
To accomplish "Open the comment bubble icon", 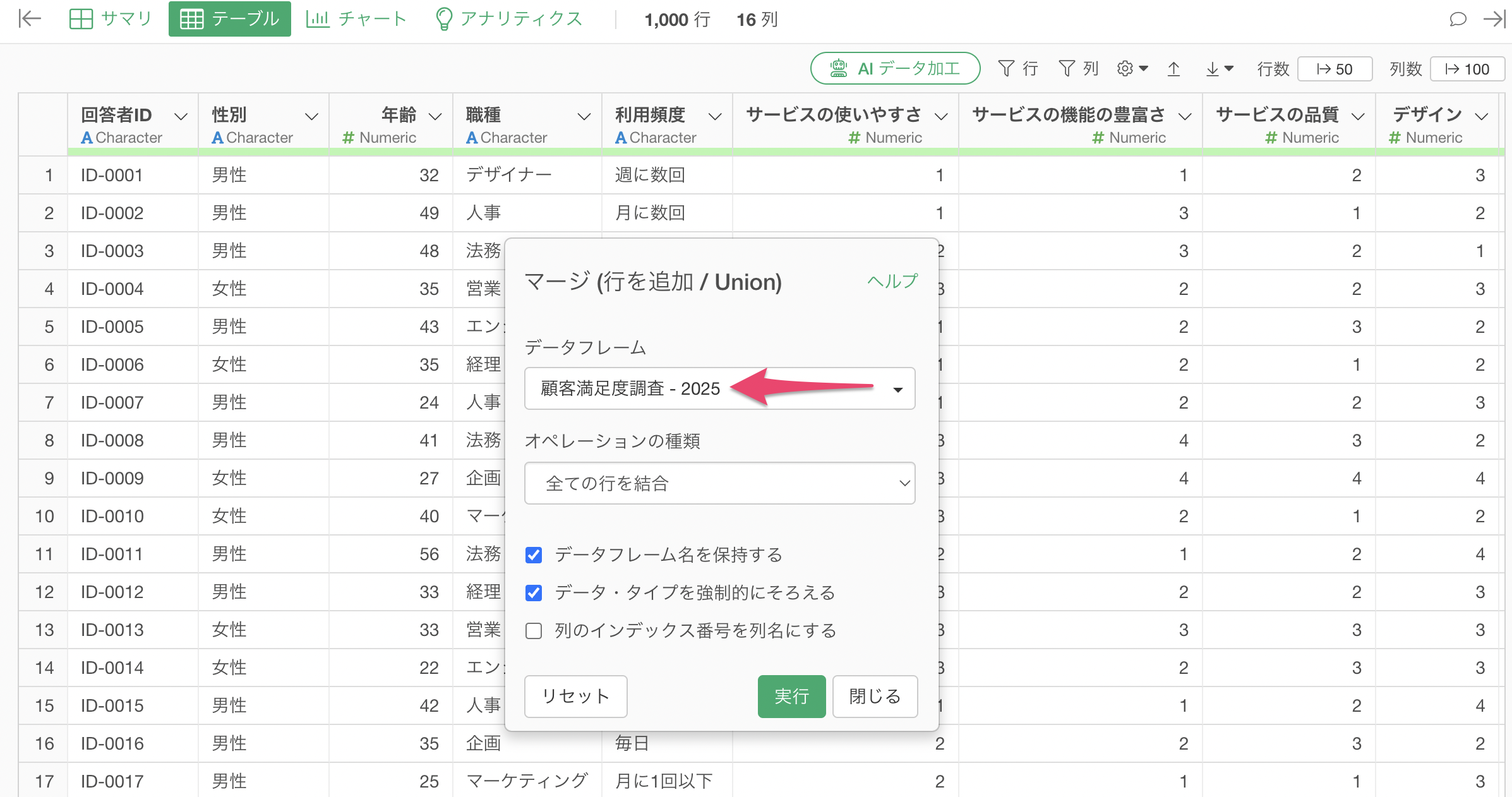I will tap(1458, 19).
